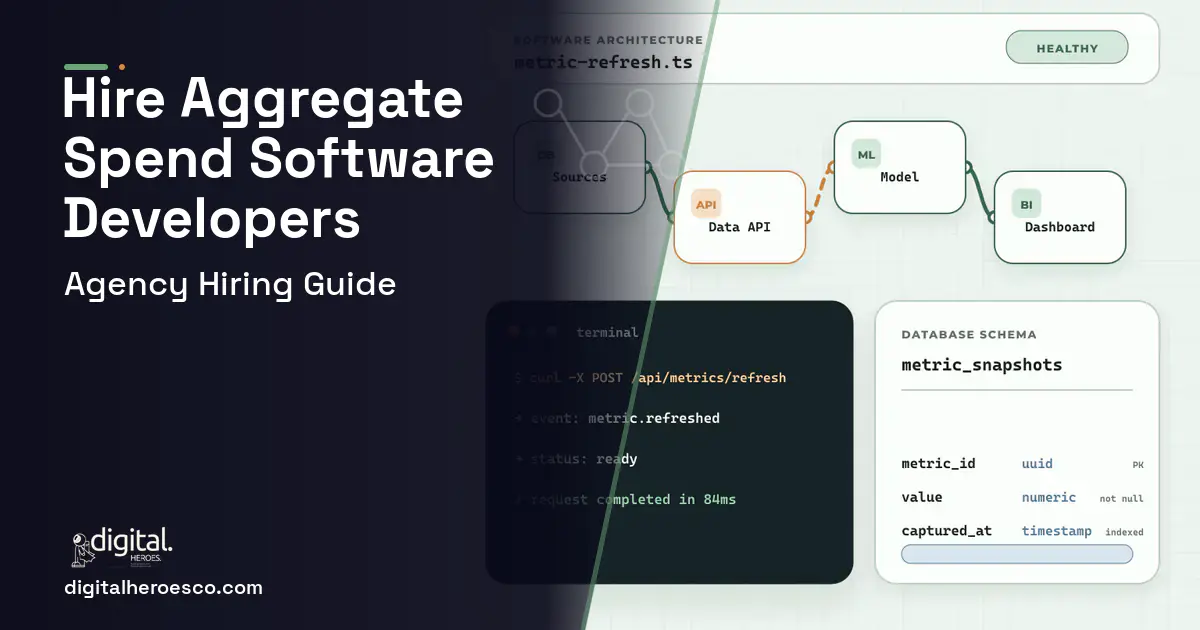Click the metric_snapshots table name

pos(982,365)
